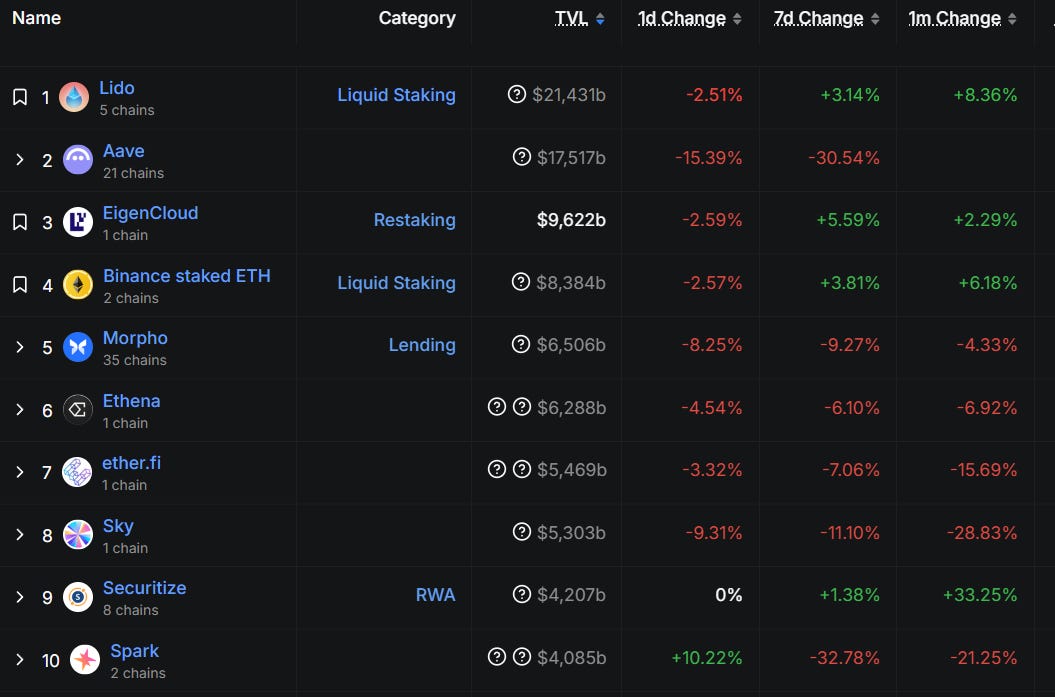Viewport: 1055px width, 697px height.
Task: Open help icon beside Binance staked ETH TVL
Action: 521,282
